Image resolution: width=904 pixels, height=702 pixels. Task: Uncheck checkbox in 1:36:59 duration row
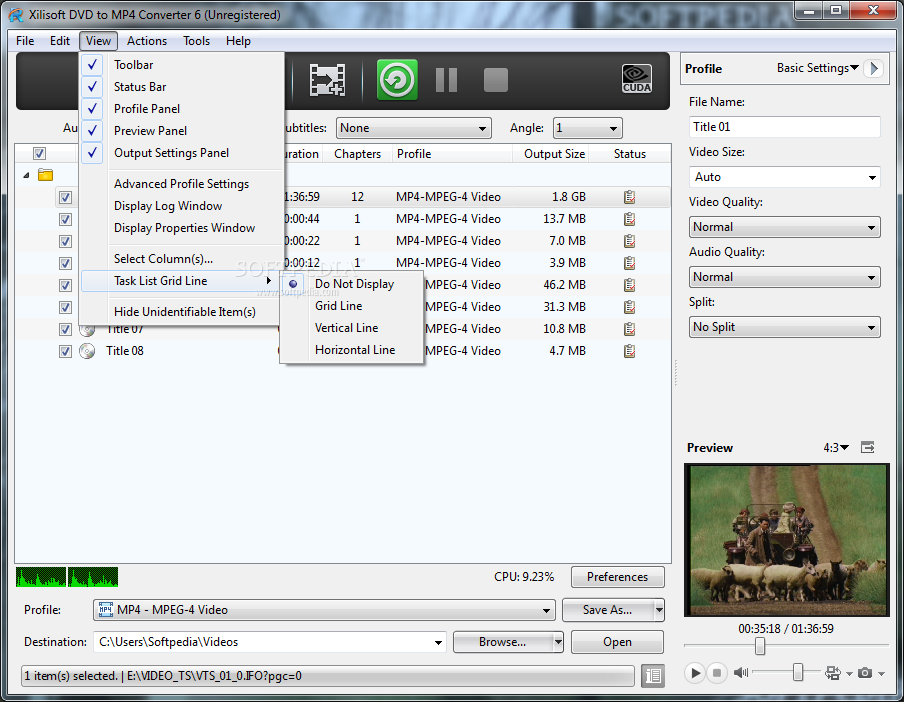(65, 197)
